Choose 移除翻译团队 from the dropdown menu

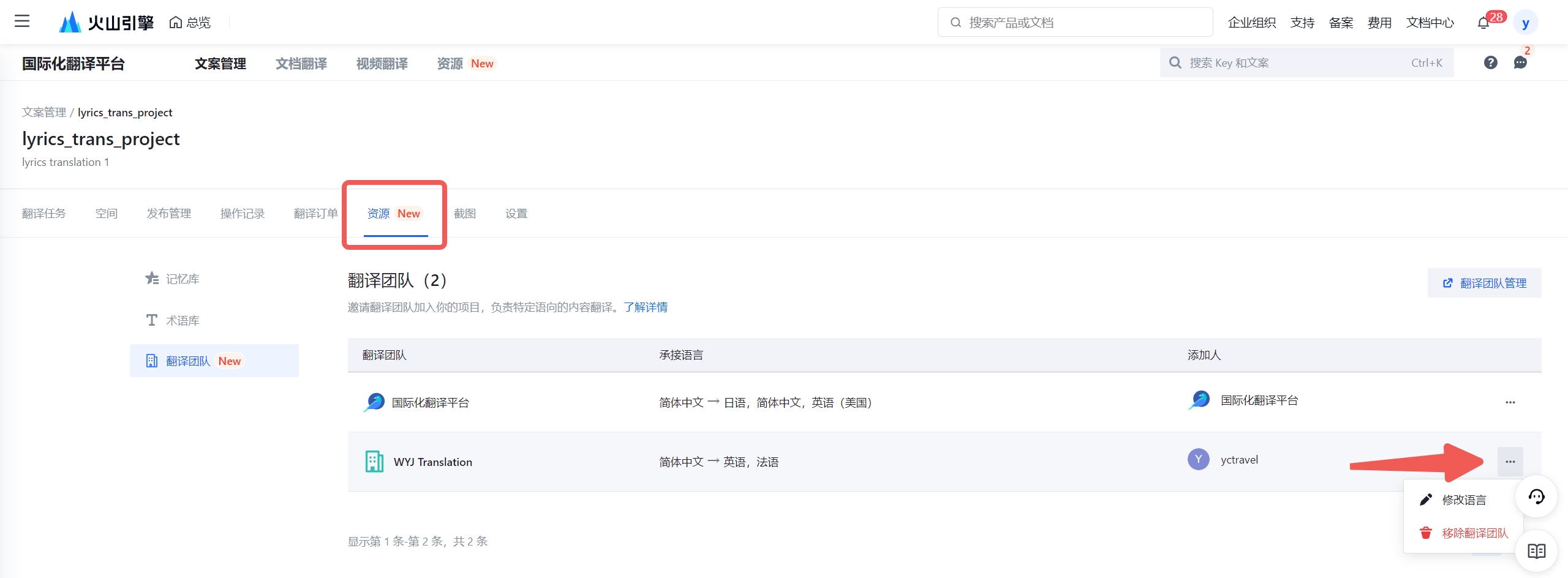click(1474, 533)
